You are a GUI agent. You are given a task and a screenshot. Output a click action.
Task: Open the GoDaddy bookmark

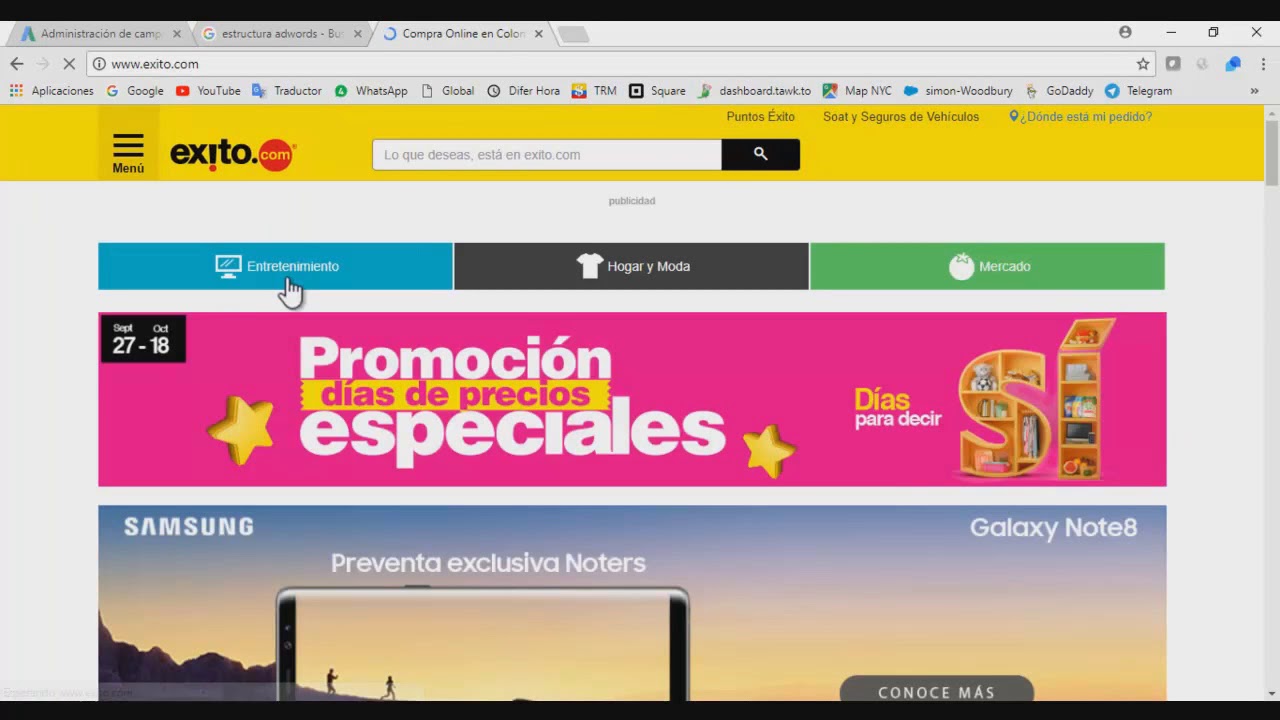tap(1059, 91)
